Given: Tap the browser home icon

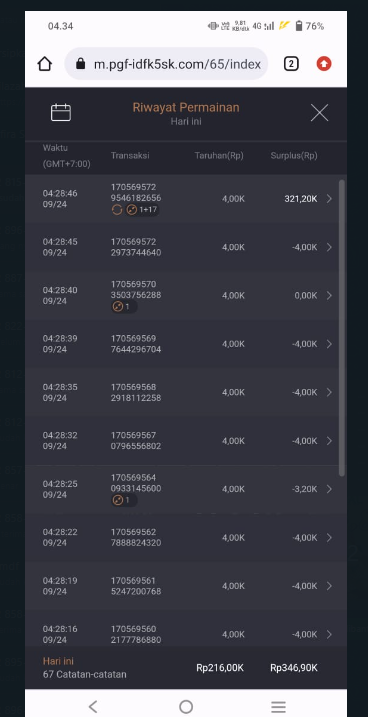Looking at the screenshot, I should click(x=45, y=64).
